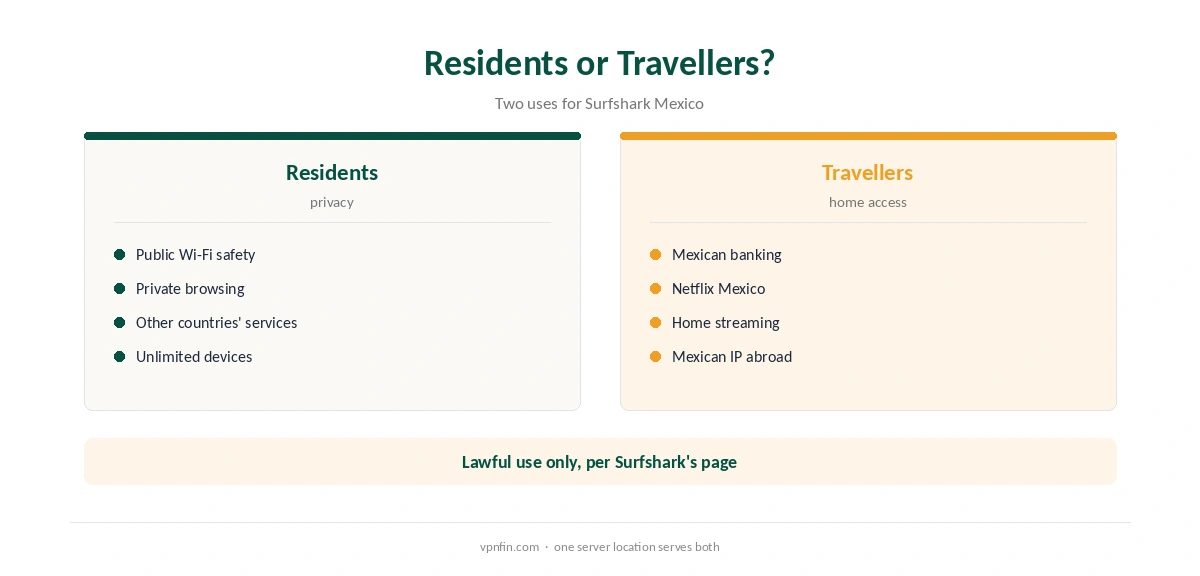This screenshot has width=1200, height=576.
Task: Click orange bullet beside 'Mexican banking'
Action: click(x=655, y=255)
